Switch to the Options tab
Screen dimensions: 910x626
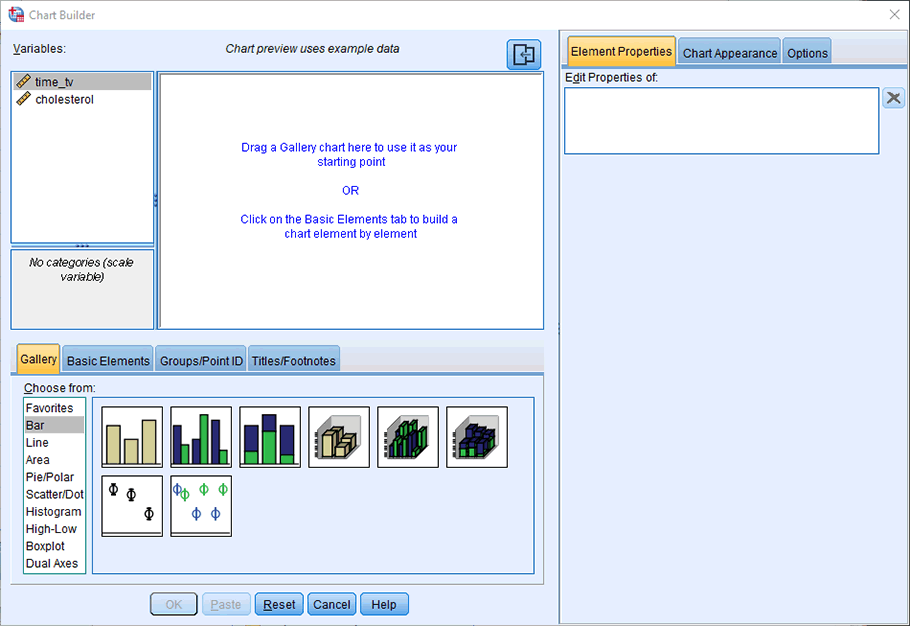(x=806, y=51)
